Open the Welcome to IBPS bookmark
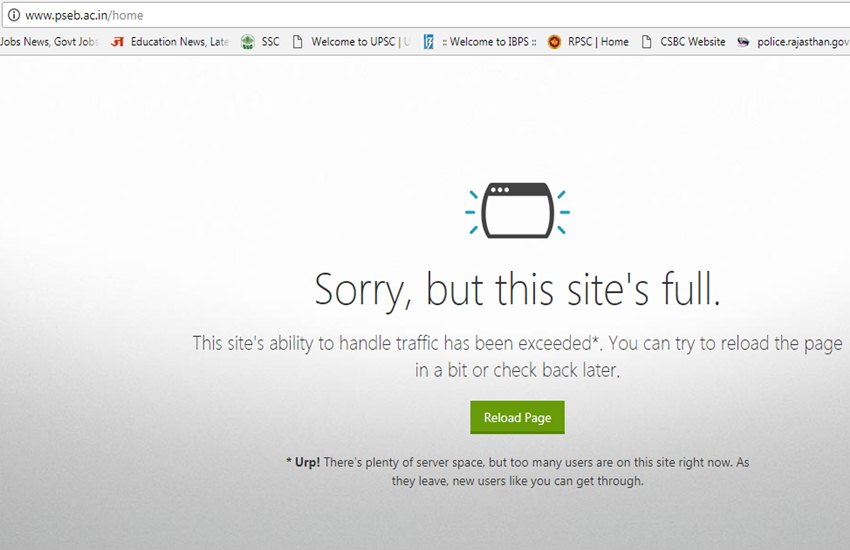 pyautogui.click(x=489, y=42)
